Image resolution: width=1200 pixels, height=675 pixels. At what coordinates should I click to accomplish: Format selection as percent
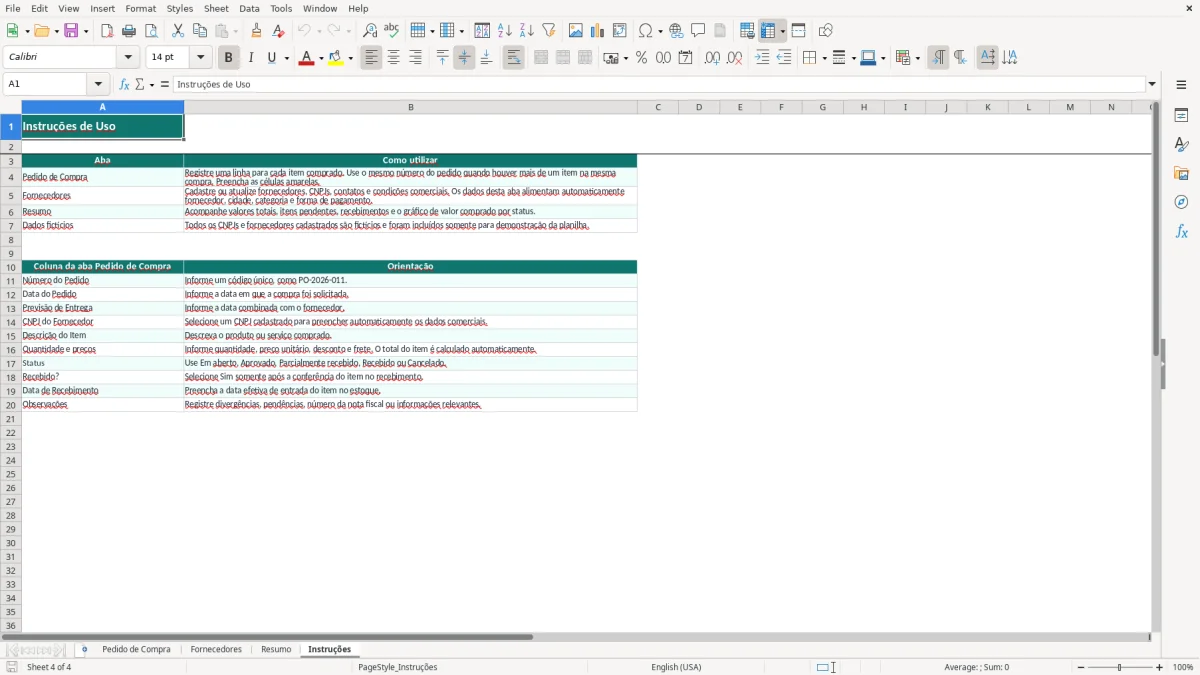(x=641, y=58)
